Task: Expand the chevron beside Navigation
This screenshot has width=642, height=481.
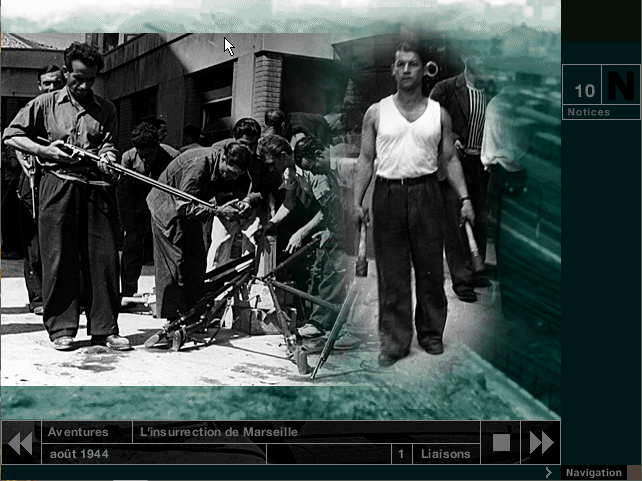Action: pyautogui.click(x=549, y=472)
